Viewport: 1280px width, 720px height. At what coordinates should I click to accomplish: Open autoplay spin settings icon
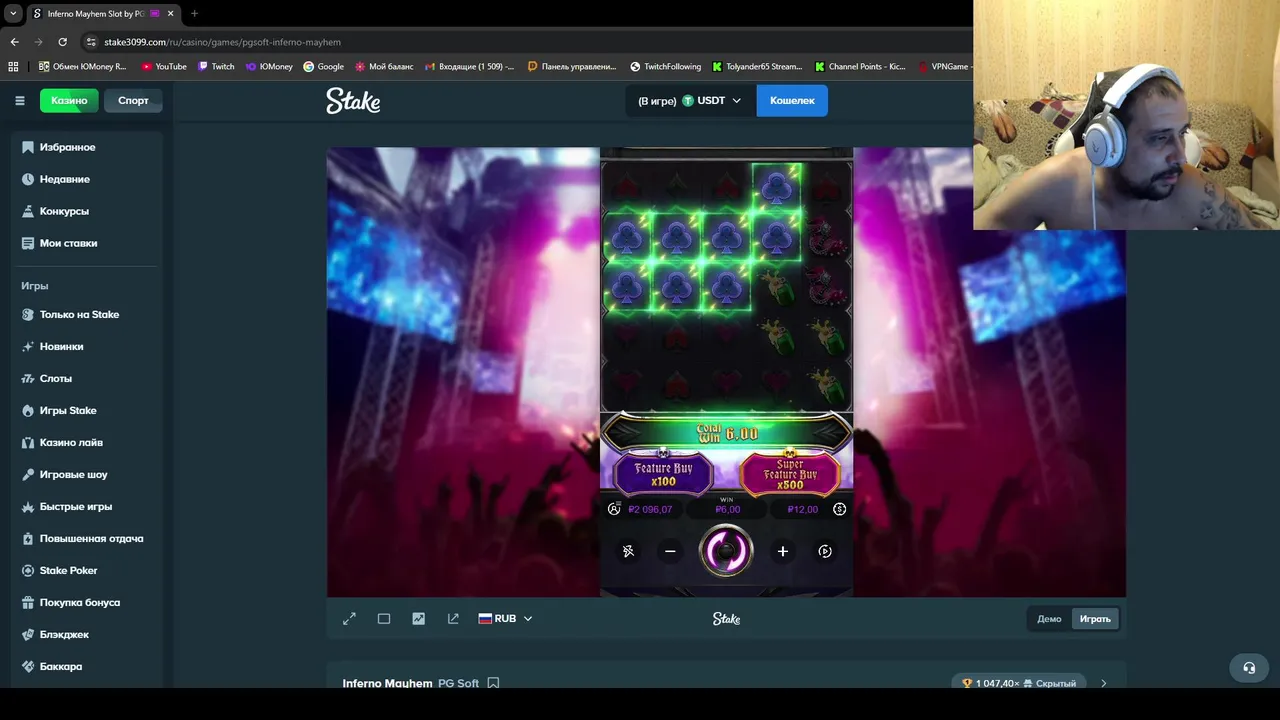click(825, 551)
